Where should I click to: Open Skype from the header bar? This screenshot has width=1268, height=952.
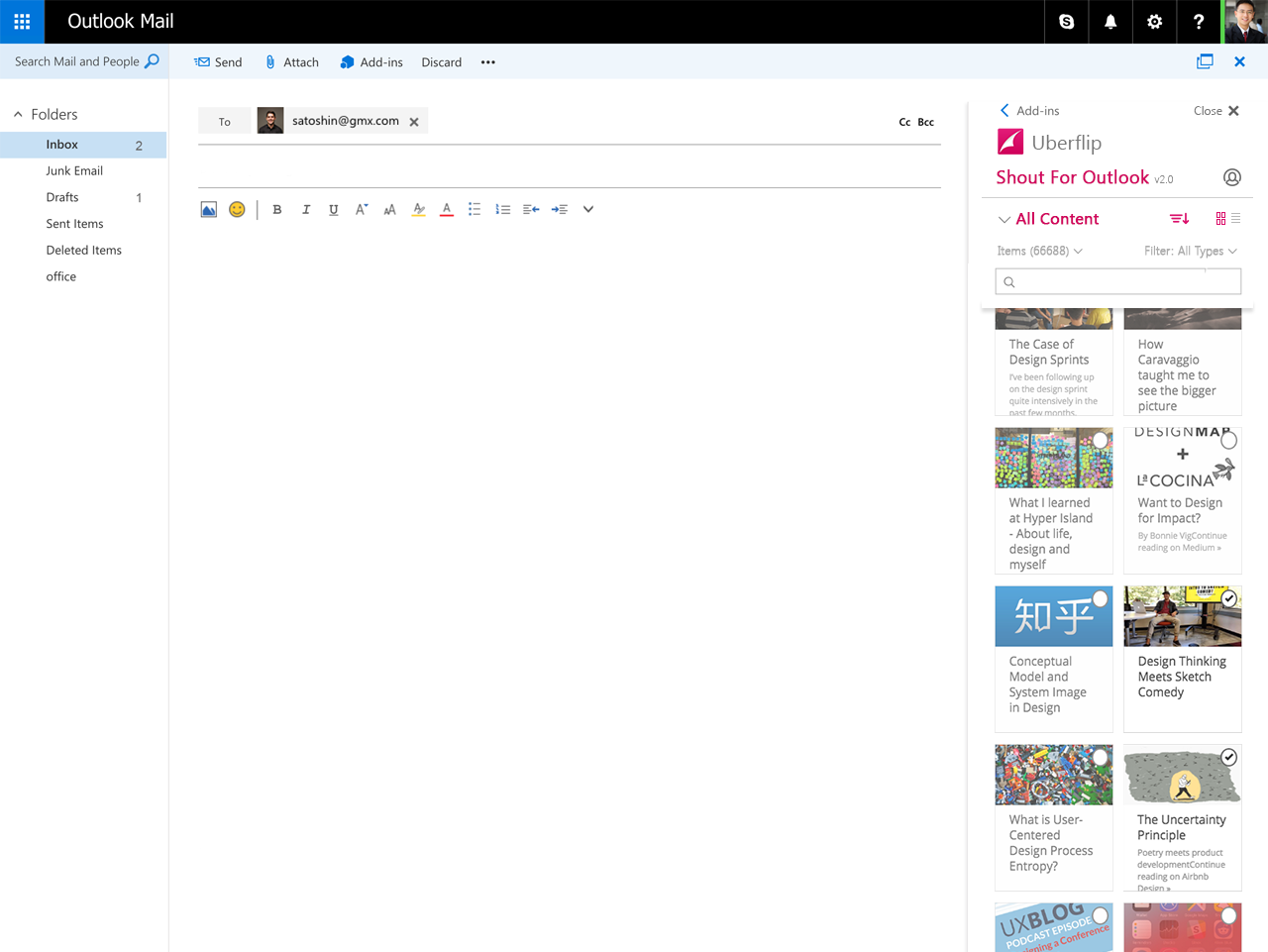coord(1067,21)
